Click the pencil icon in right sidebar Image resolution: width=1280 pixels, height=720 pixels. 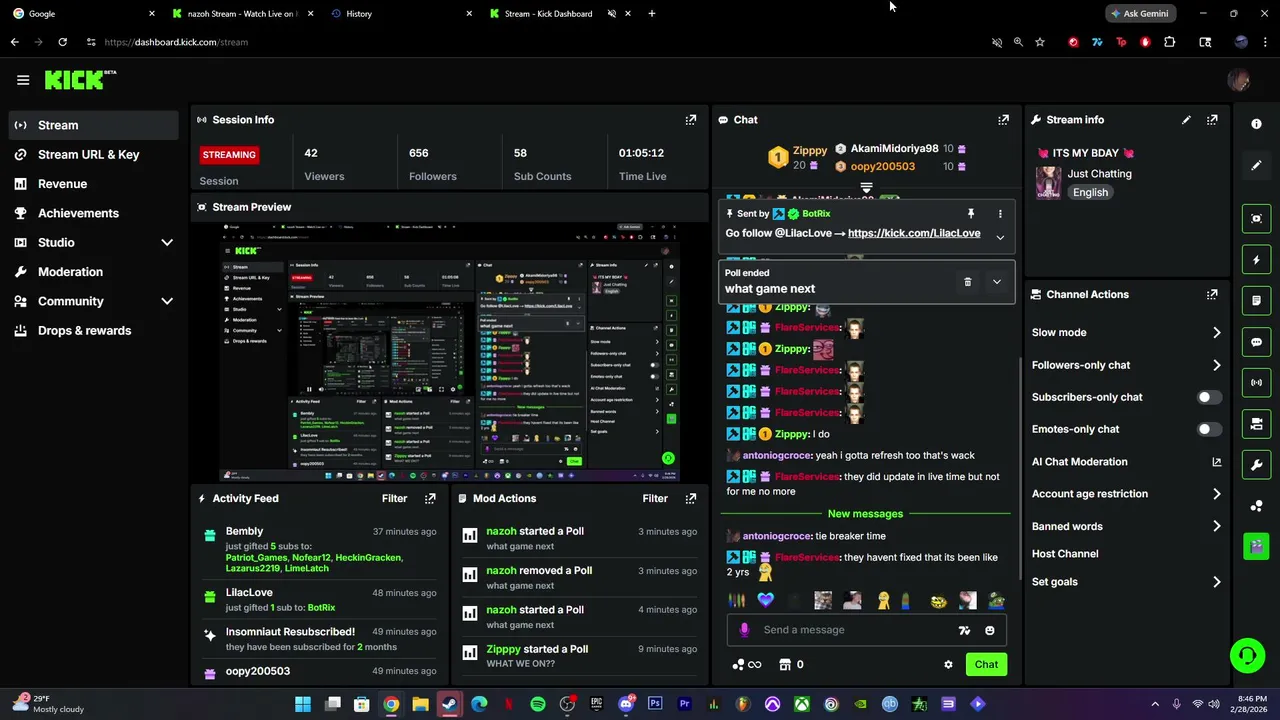(x=1256, y=165)
